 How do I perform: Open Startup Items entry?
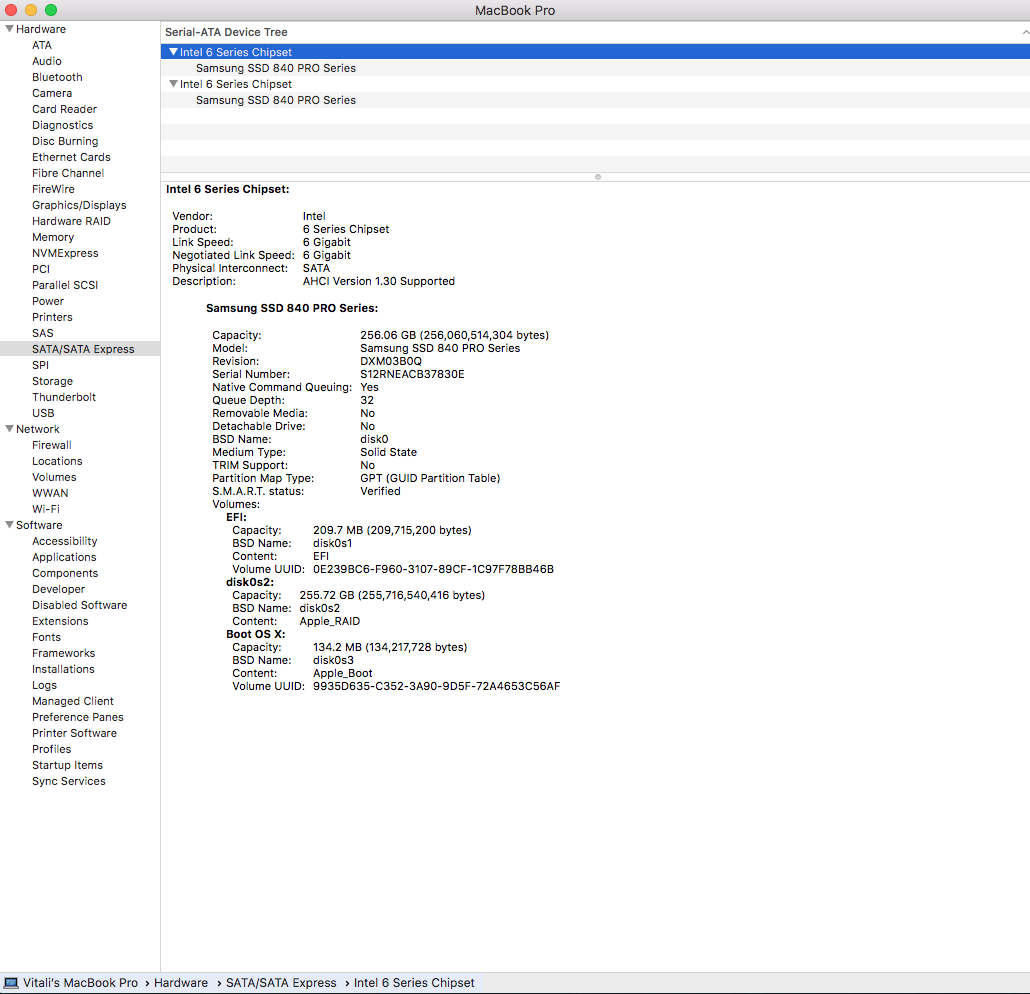67,765
